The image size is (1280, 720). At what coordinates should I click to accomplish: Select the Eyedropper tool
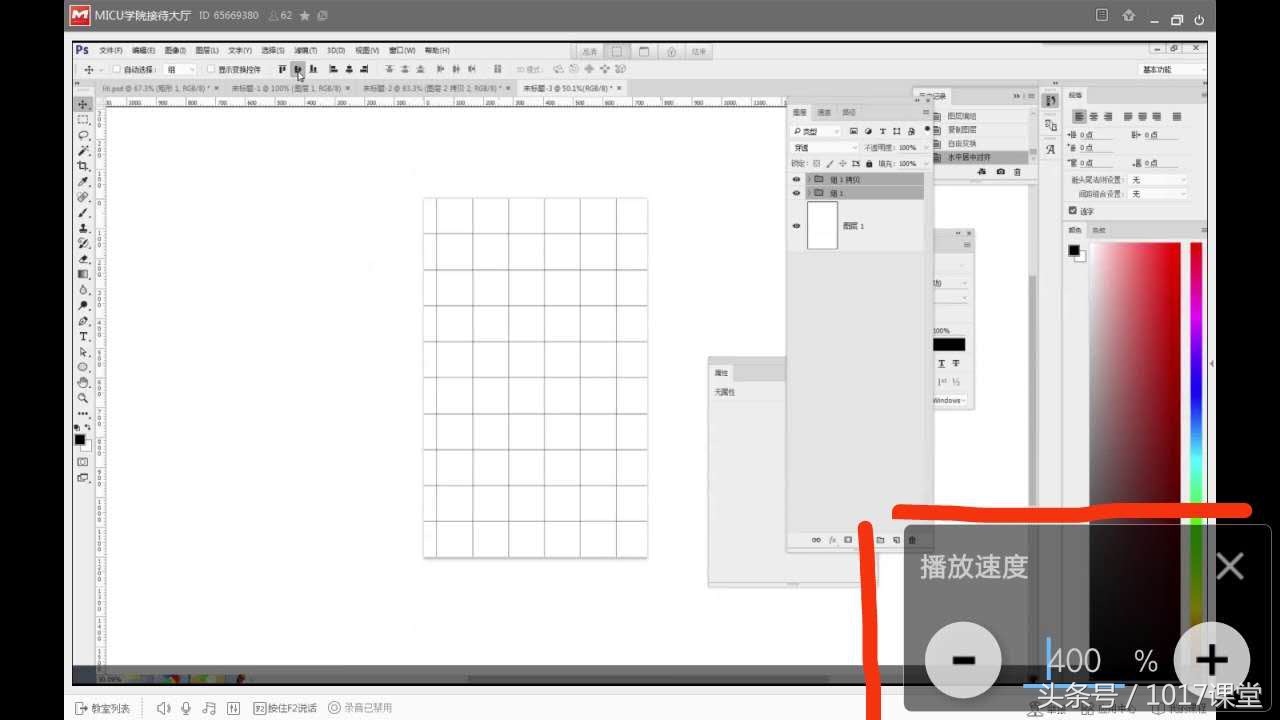(x=84, y=182)
